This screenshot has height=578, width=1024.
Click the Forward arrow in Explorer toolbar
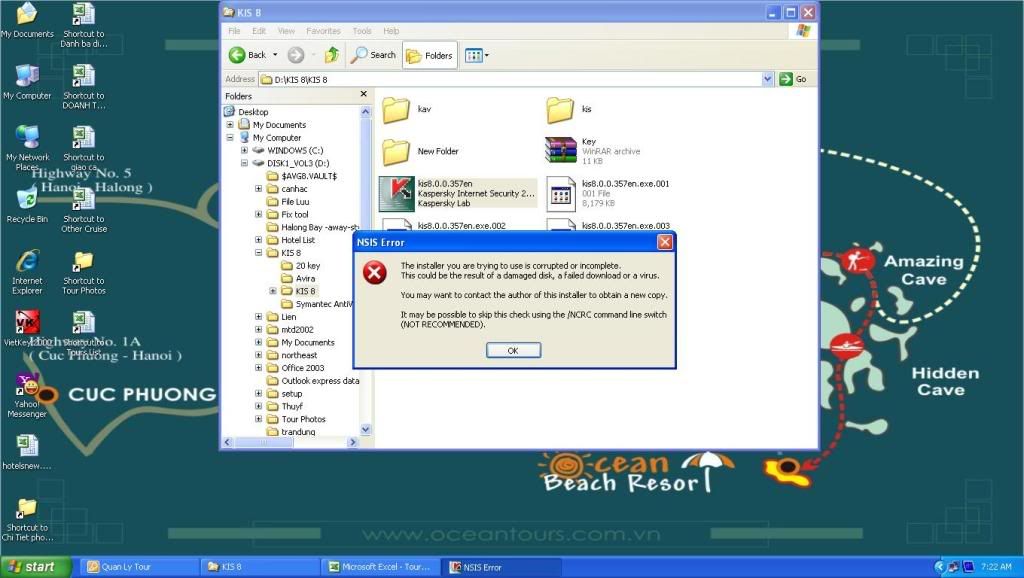[x=296, y=56]
